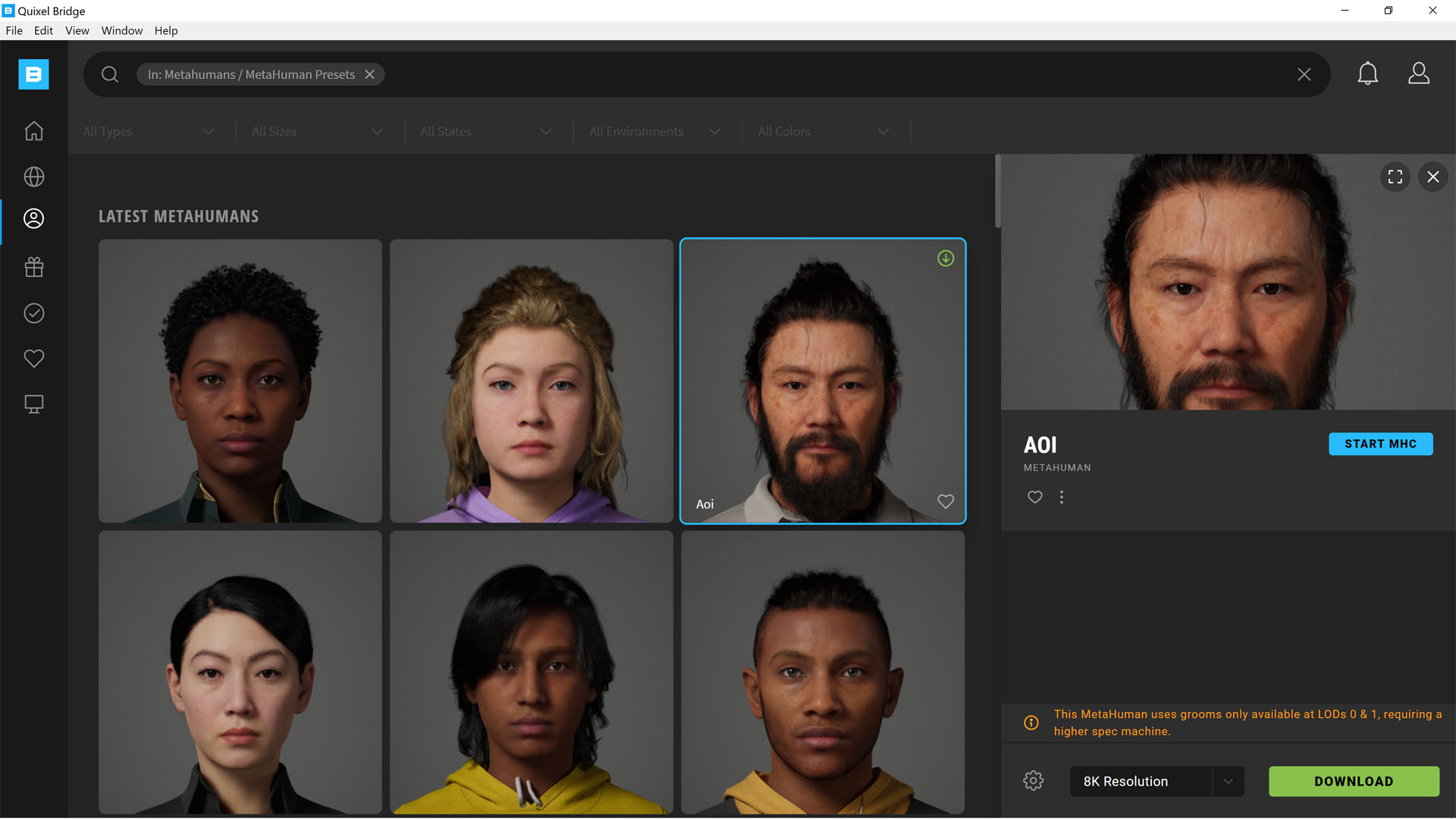Favorite Aoi in the details panel

click(x=1034, y=497)
